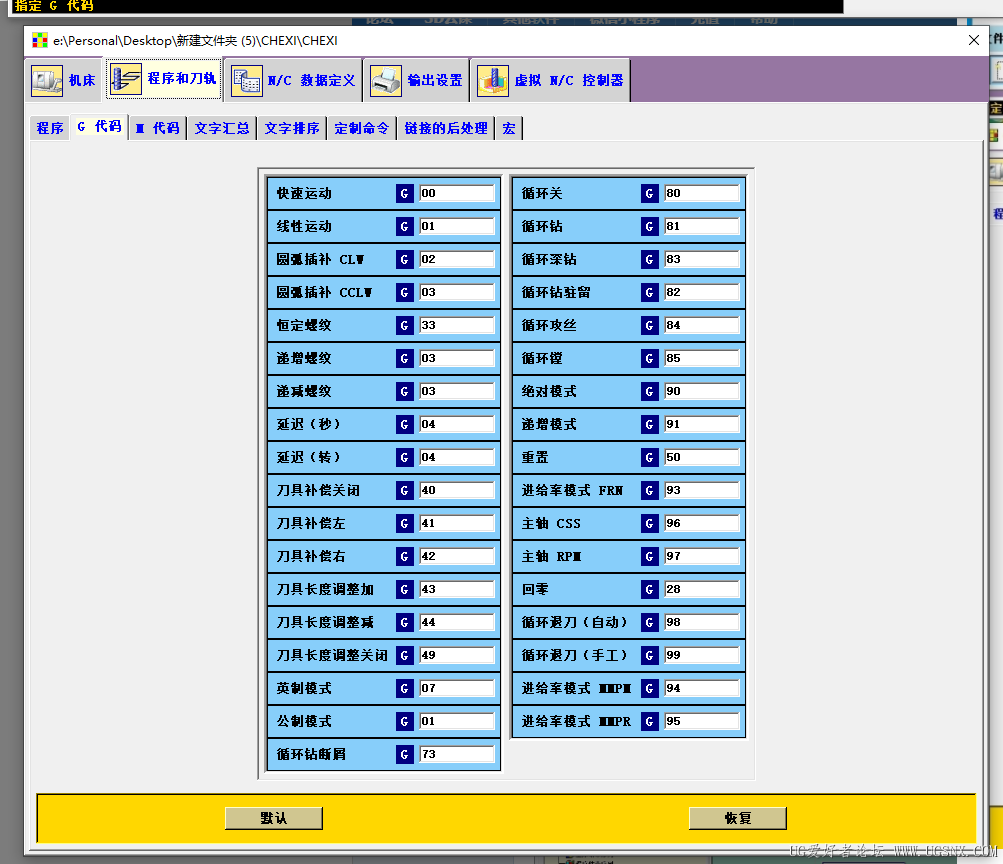Open the N/C 数据定义 icon tab

click(x=294, y=80)
